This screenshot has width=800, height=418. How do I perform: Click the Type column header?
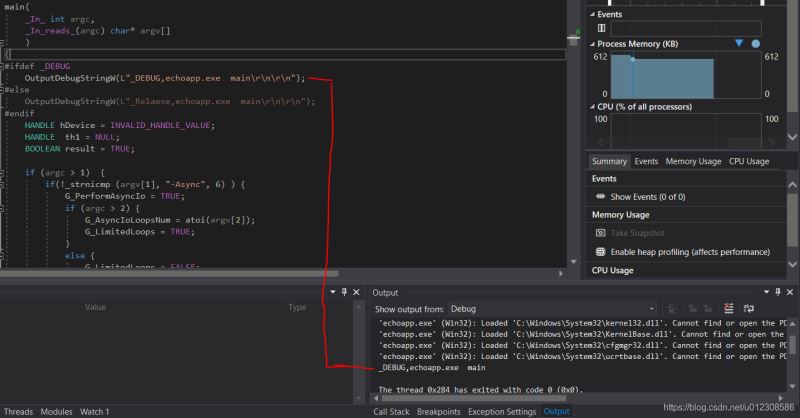(297, 307)
